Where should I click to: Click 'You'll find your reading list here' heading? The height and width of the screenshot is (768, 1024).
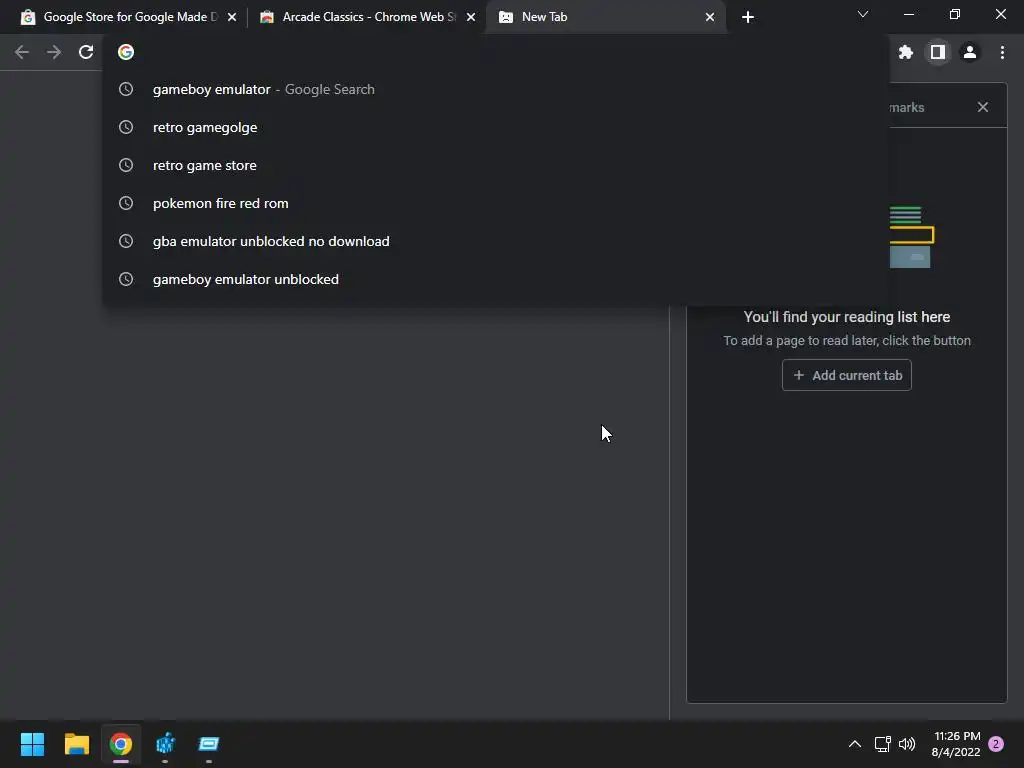coord(846,317)
